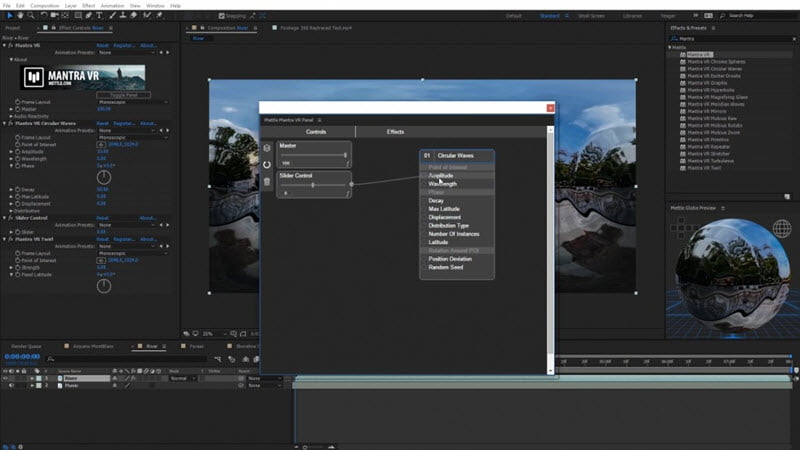The width and height of the screenshot is (800, 450).
Task: Collapse the Phase property group
Action: point(11,166)
